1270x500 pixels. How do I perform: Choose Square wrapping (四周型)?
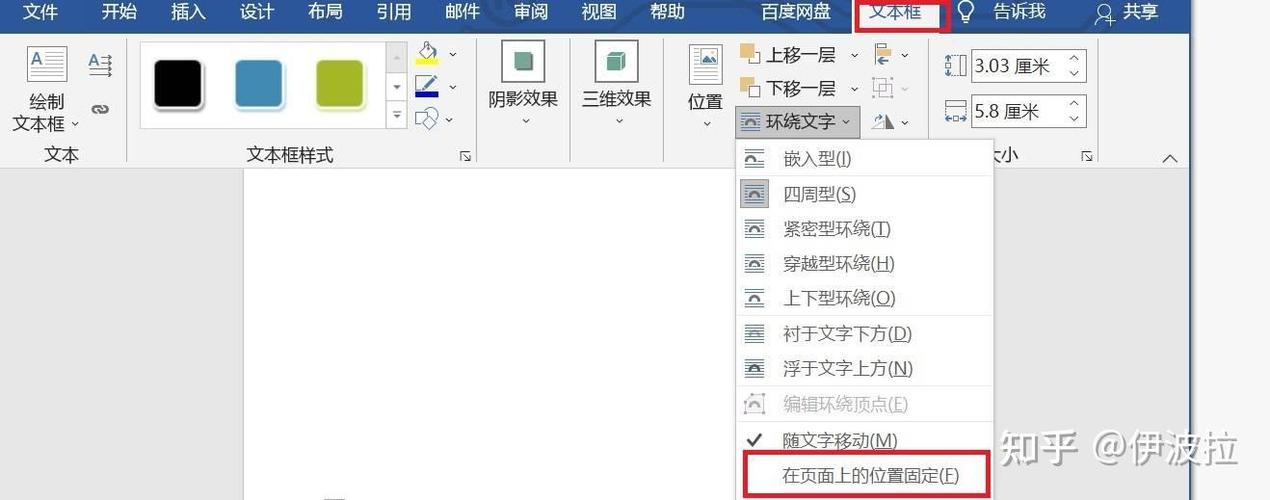point(865,194)
